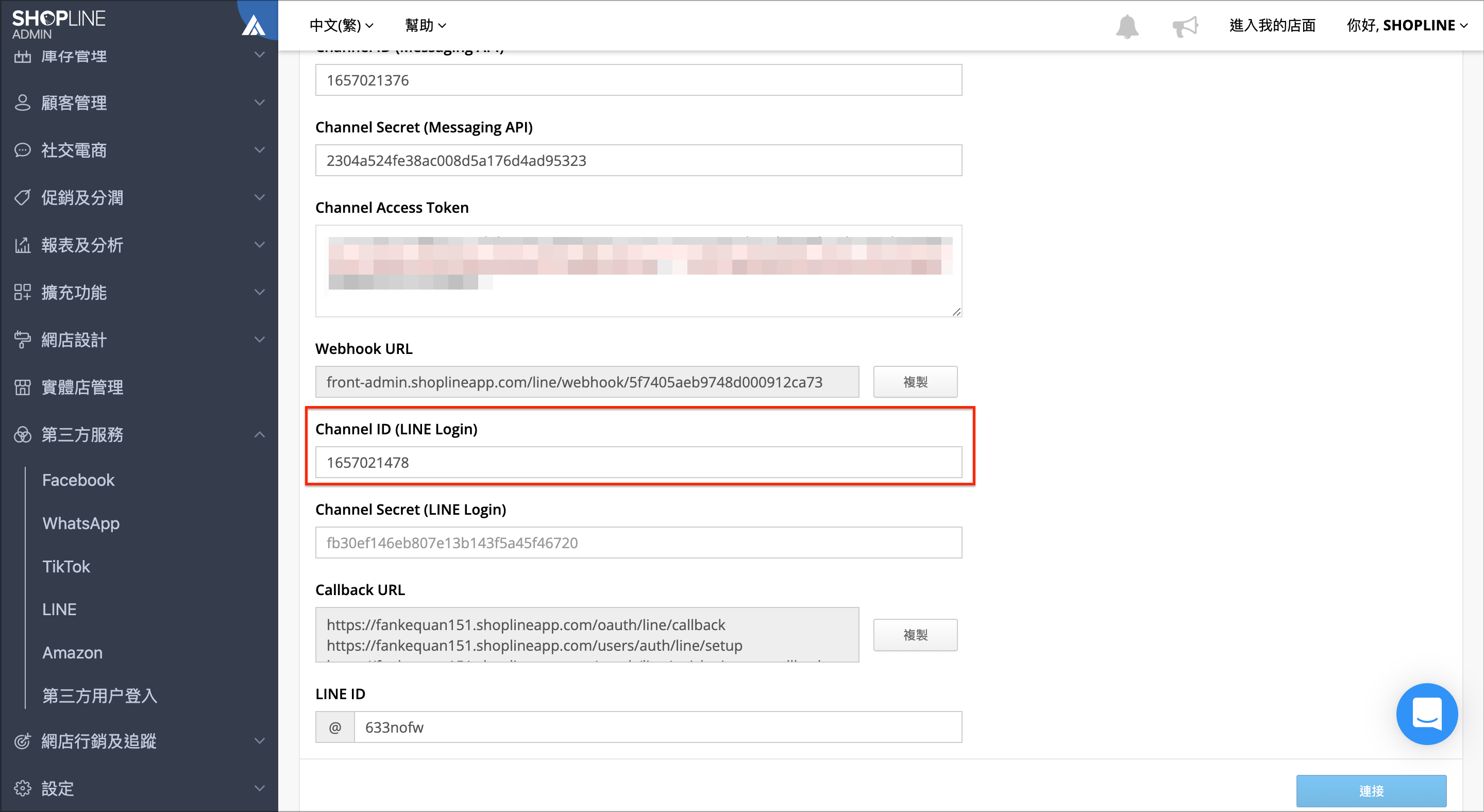Click the LINE ID input field

coord(657,727)
